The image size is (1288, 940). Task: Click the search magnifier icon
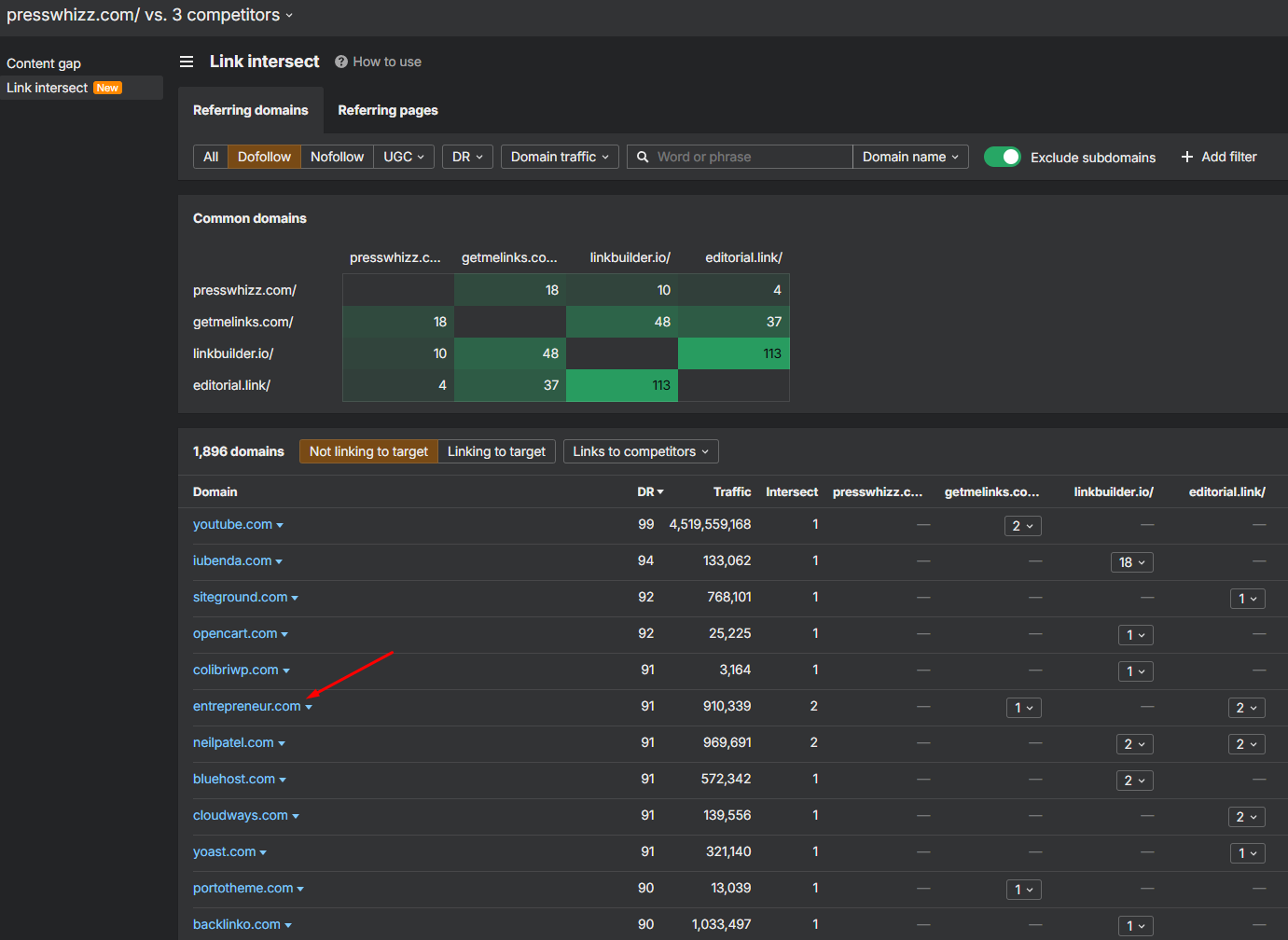click(643, 157)
